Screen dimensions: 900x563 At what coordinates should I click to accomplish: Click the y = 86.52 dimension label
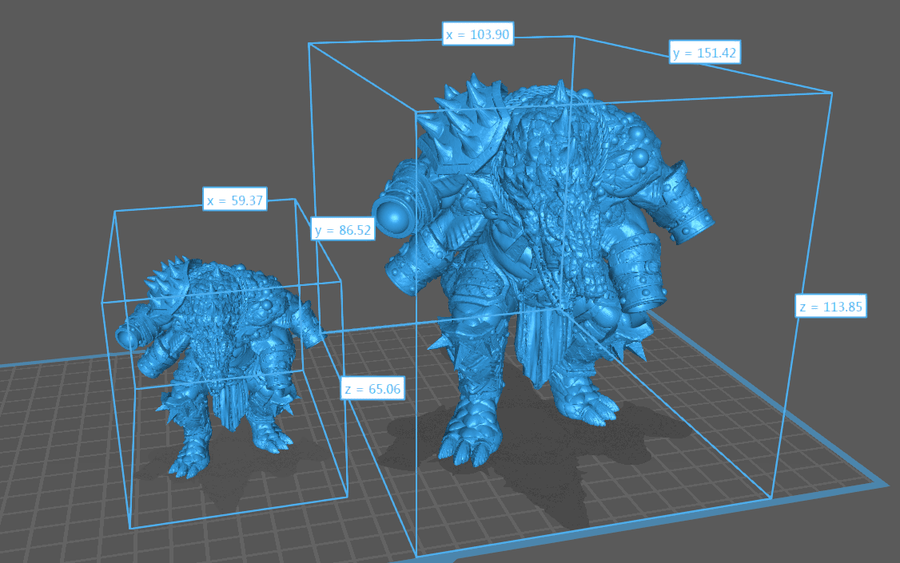[x=342, y=230]
